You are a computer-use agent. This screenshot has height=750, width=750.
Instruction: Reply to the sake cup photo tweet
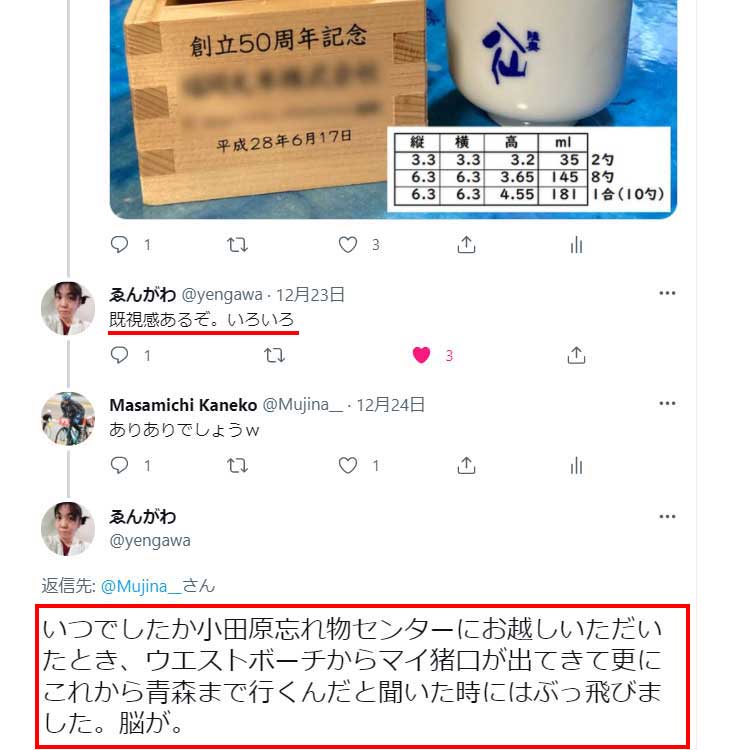point(119,244)
